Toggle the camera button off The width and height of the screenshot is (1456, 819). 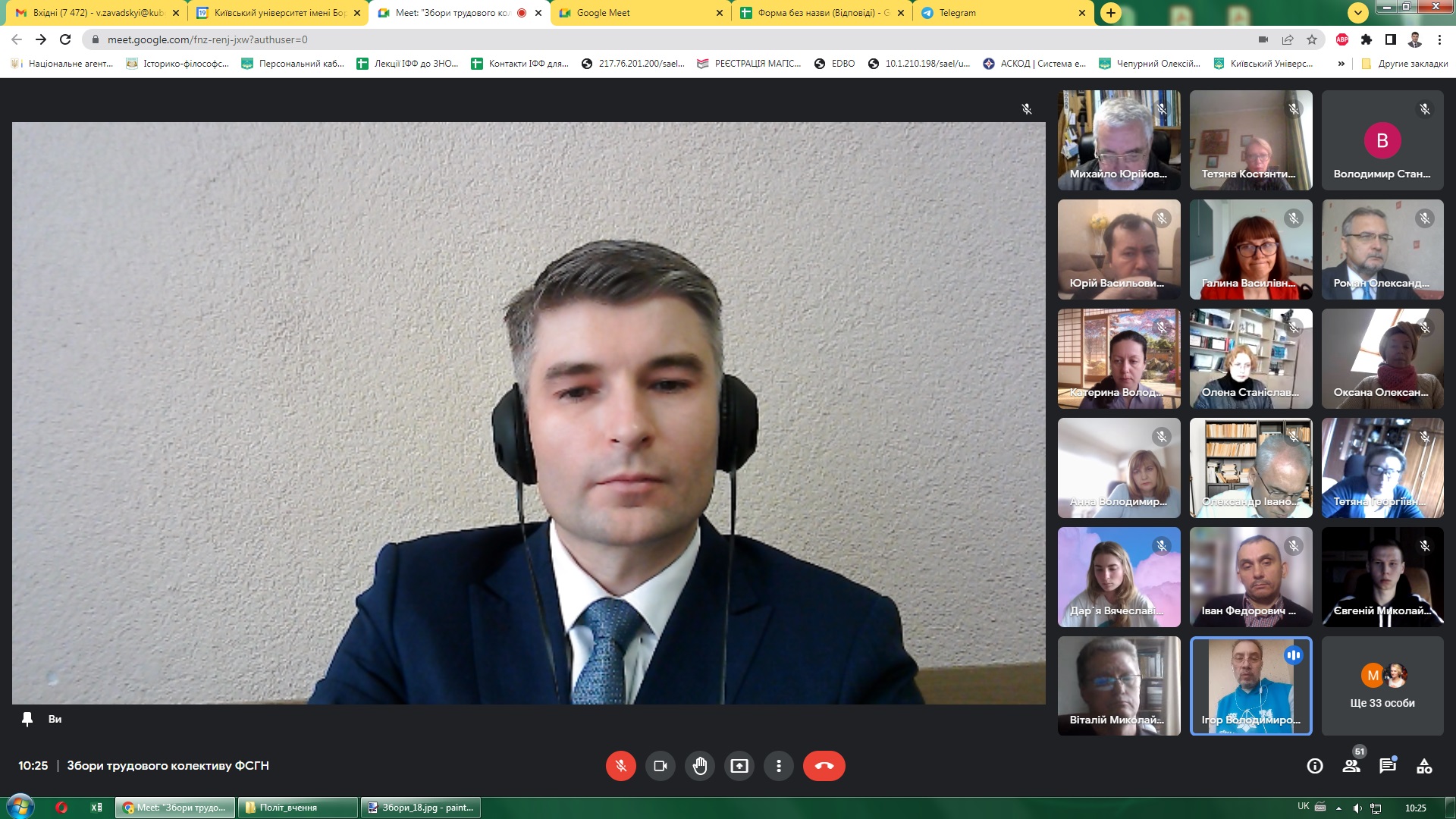(x=660, y=766)
